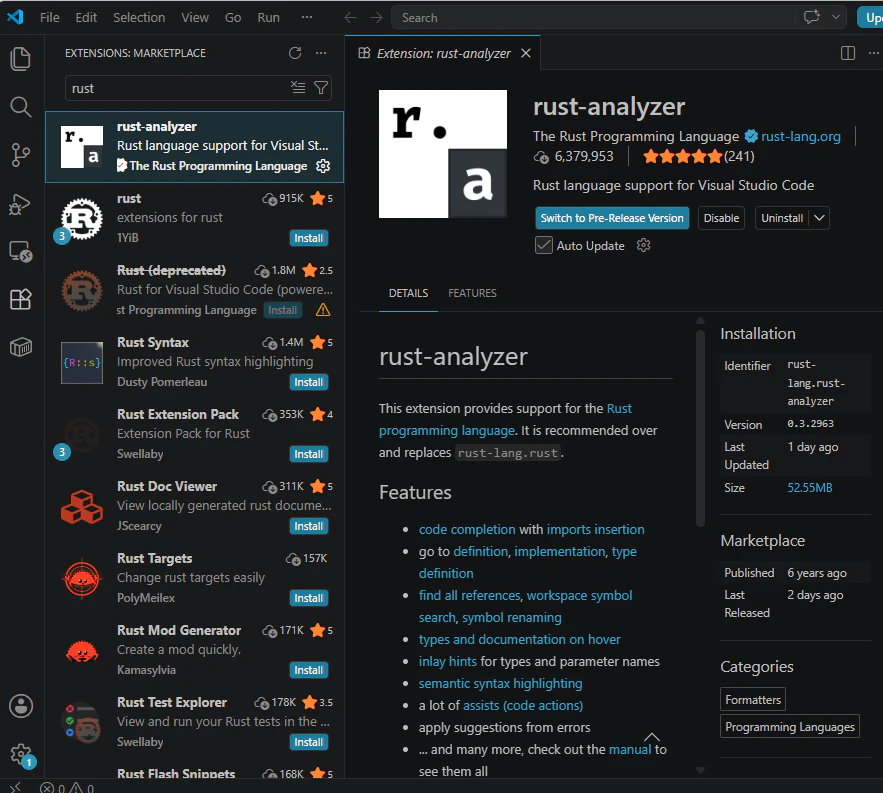This screenshot has width=883, height=793.
Task: Click the VS Code logo icon
Action: [15, 17]
